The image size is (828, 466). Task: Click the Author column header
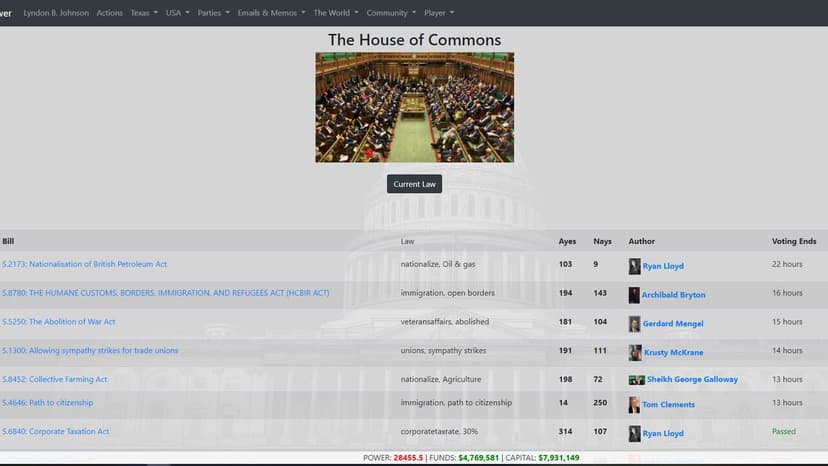pyautogui.click(x=642, y=241)
